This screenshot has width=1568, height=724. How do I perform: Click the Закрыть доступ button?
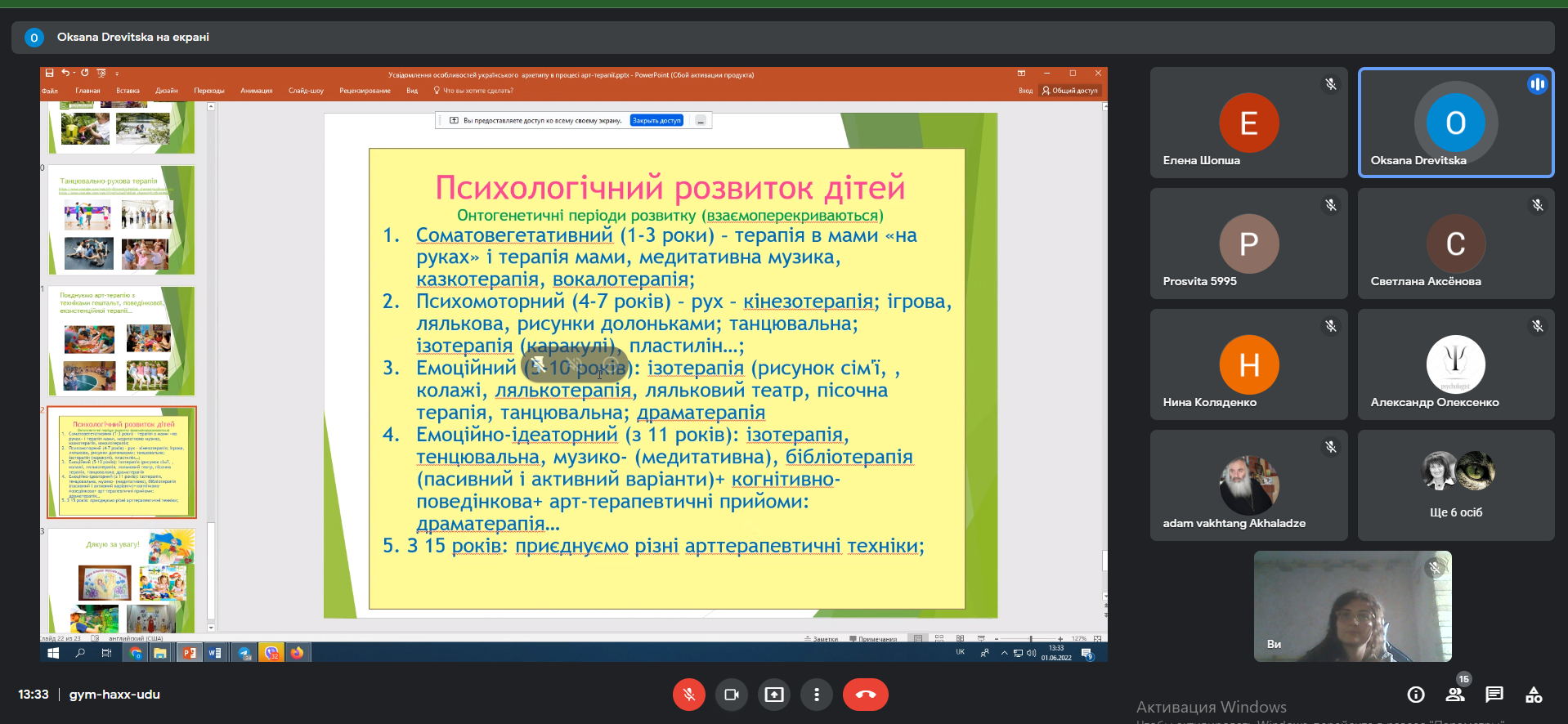(656, 121)
